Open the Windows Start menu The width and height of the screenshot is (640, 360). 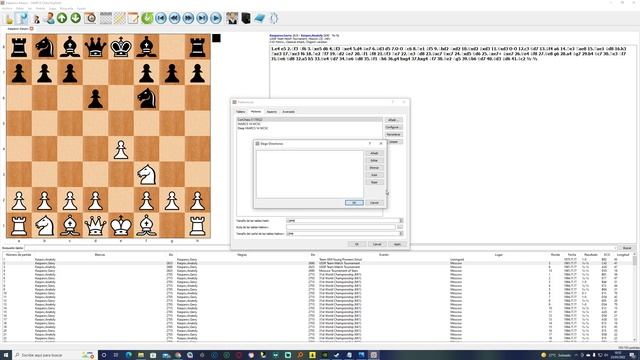6,355
